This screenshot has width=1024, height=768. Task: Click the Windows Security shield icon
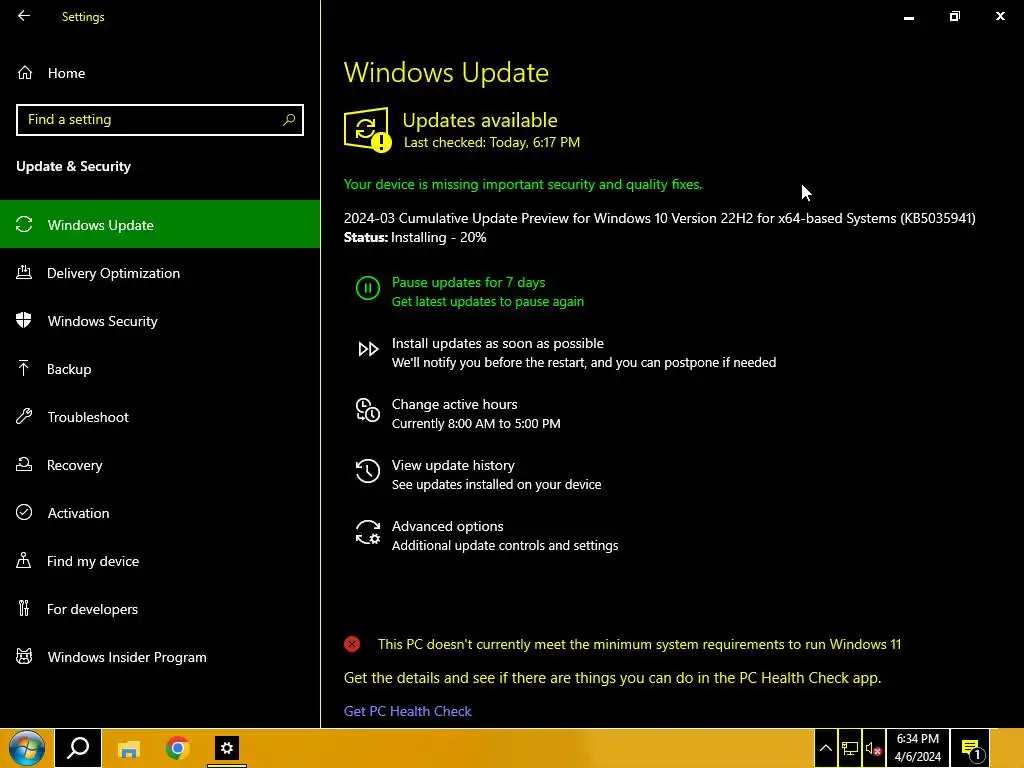(24, 320)
